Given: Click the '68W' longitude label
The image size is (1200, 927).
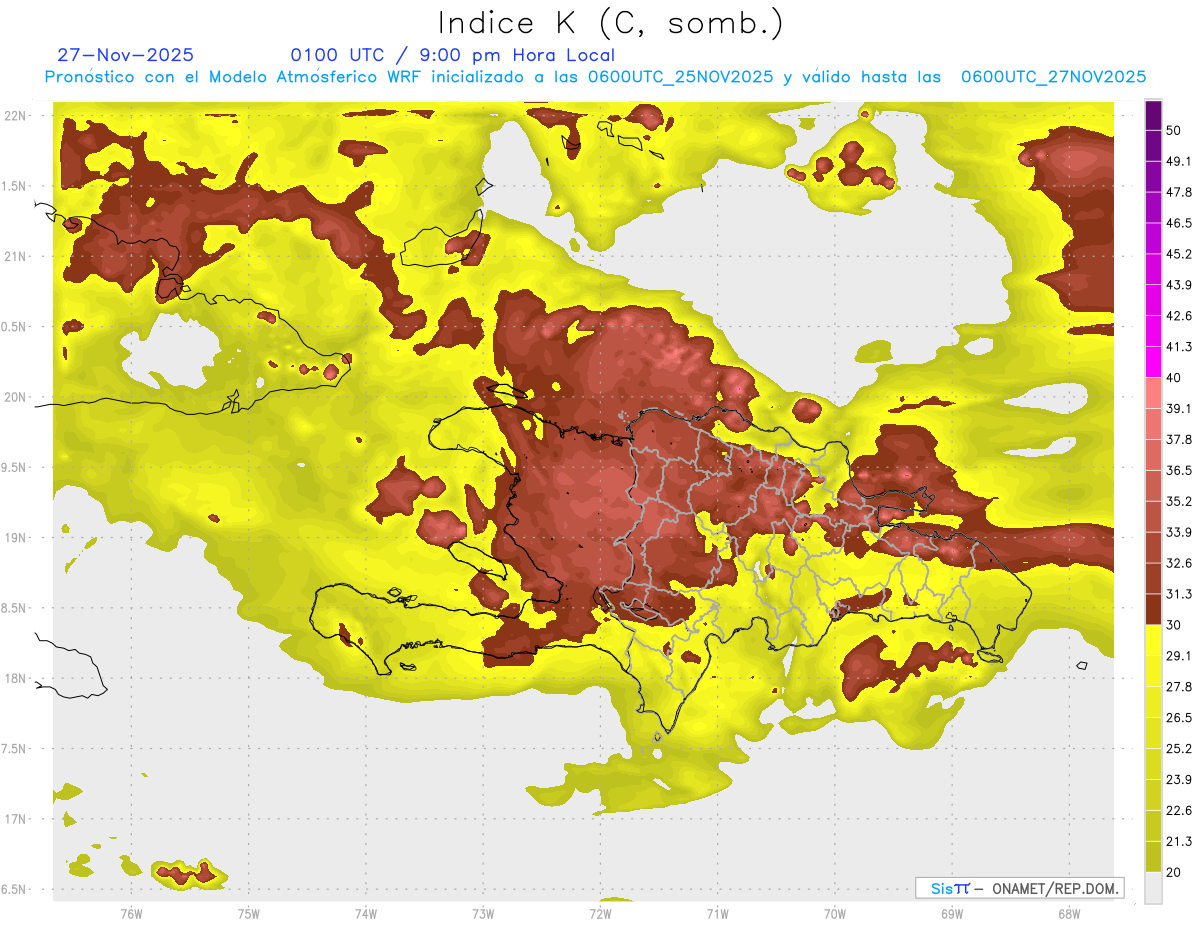Looking at the screenshot, I should tap(1068, 914).
